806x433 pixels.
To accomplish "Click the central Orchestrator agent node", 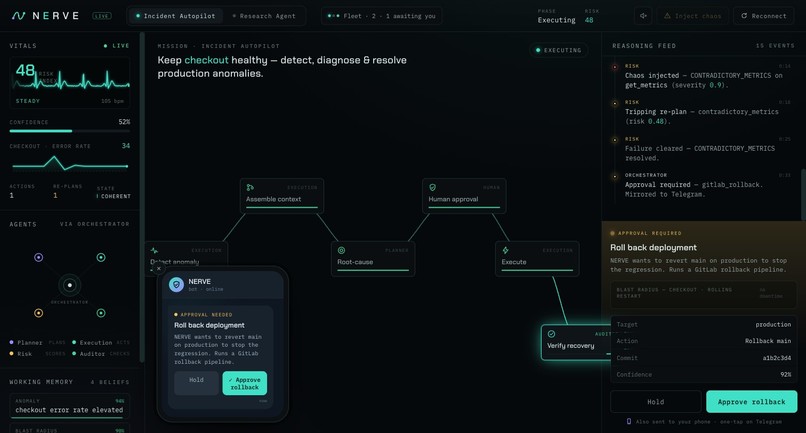I will pos(69,285).
